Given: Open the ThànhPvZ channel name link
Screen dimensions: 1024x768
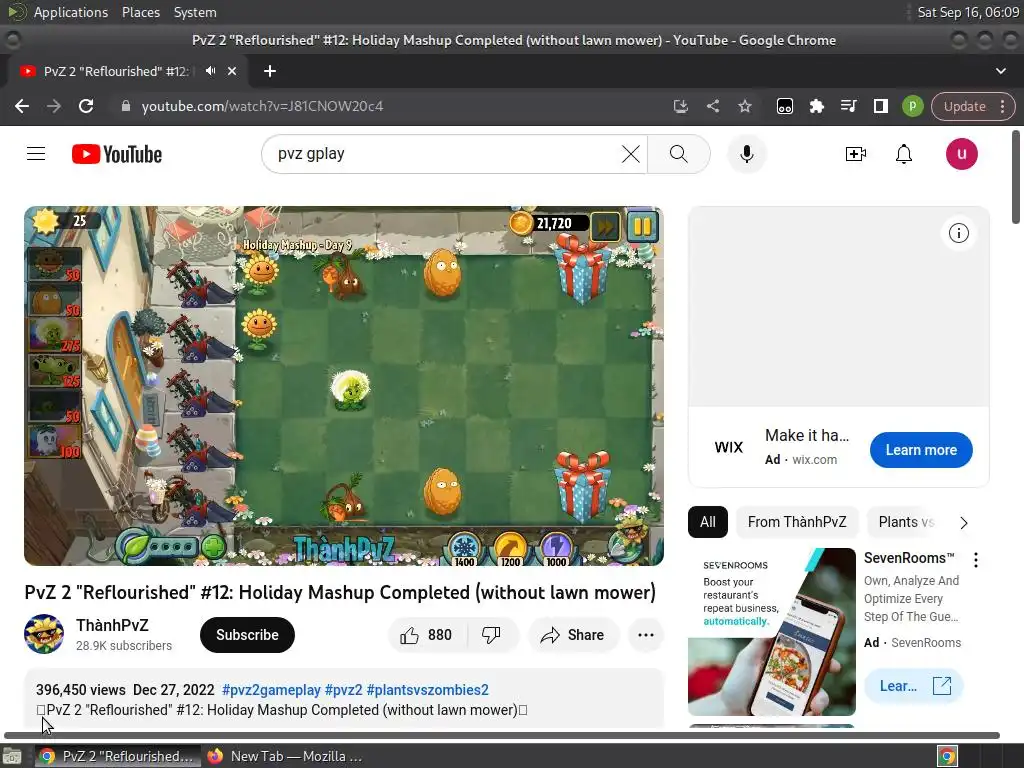Looking at the screenshot, I should 112,625.
